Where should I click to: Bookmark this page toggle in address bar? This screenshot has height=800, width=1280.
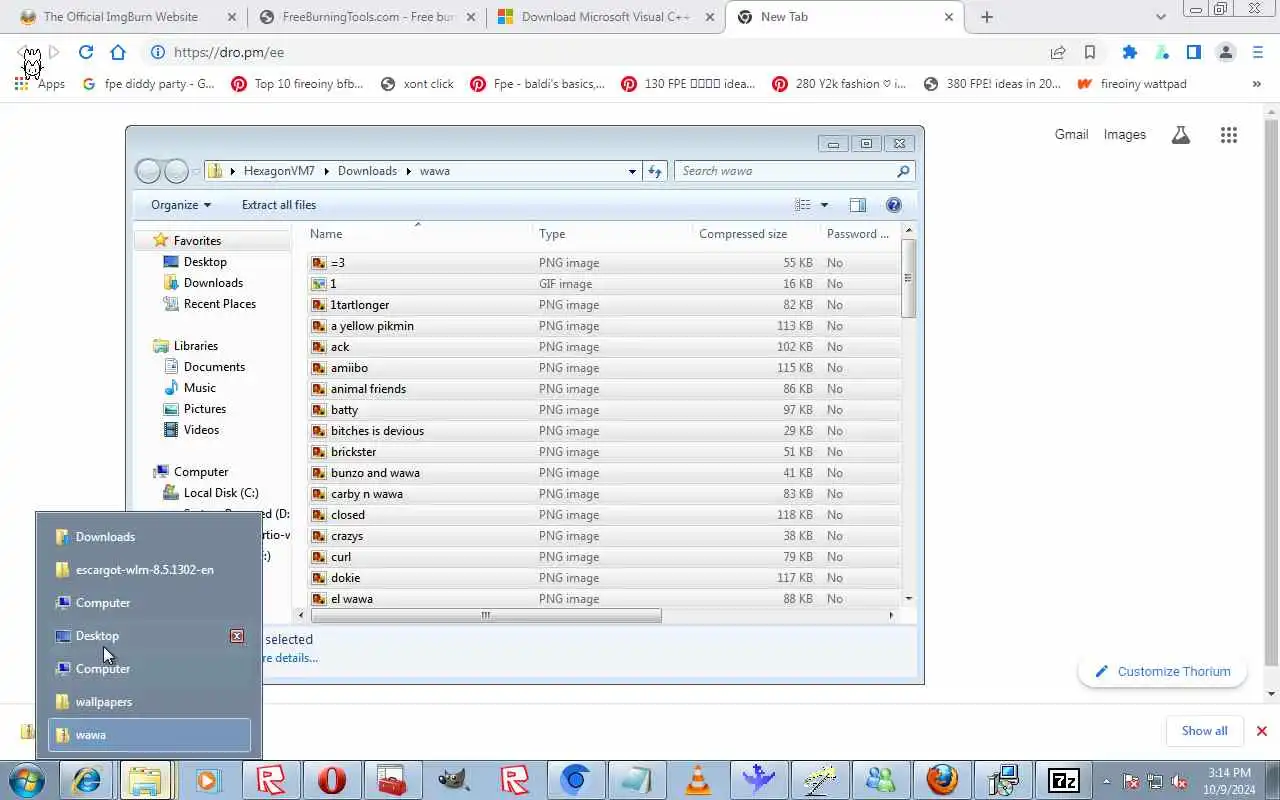click(x=1090, y=52)
